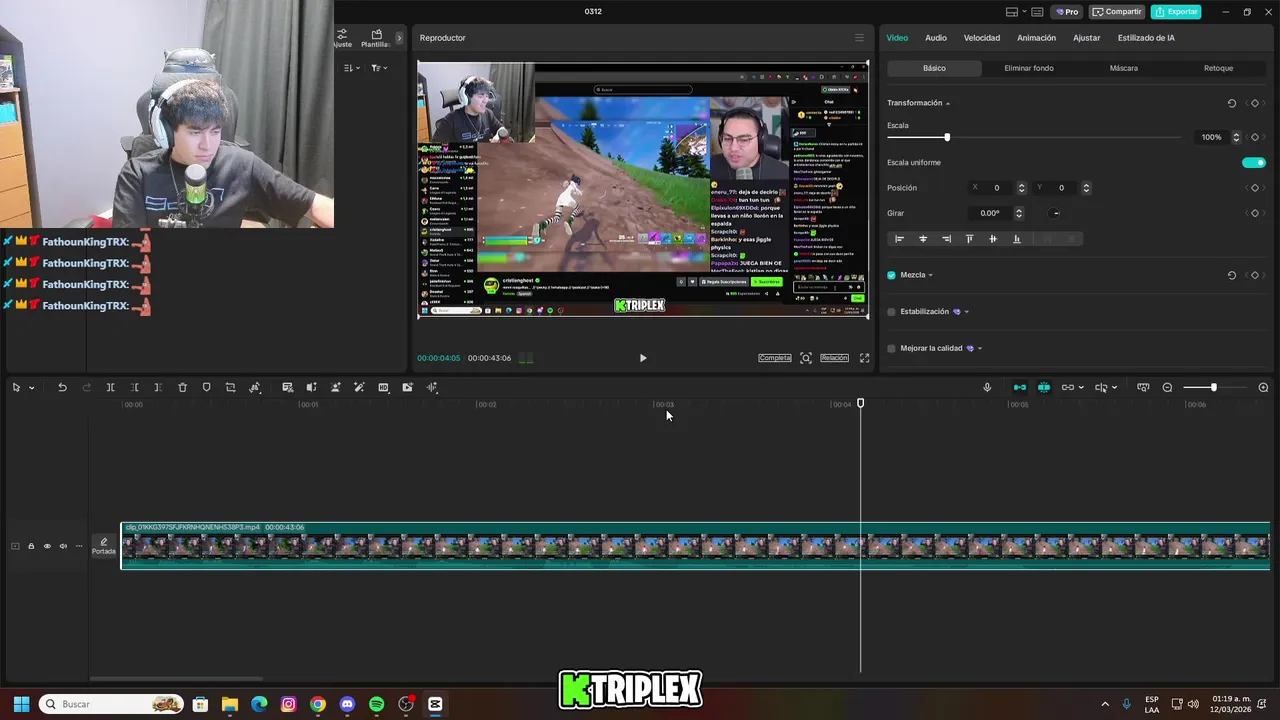Click the Completa button in player
The width and height of the screenshot is (1280, 720).
[774, 358]
